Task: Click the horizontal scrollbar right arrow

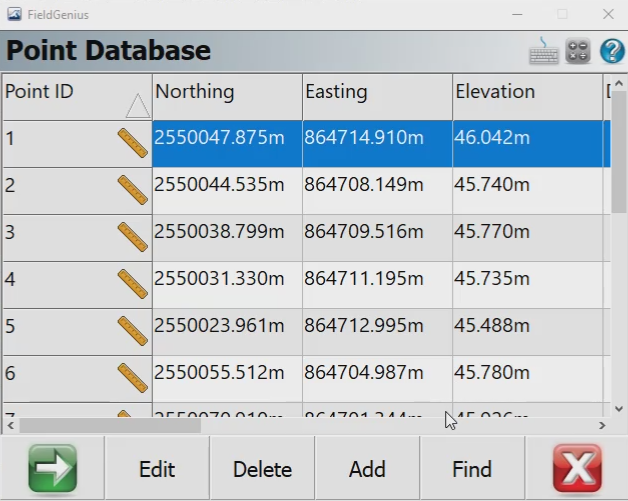Action: [602, 425]
